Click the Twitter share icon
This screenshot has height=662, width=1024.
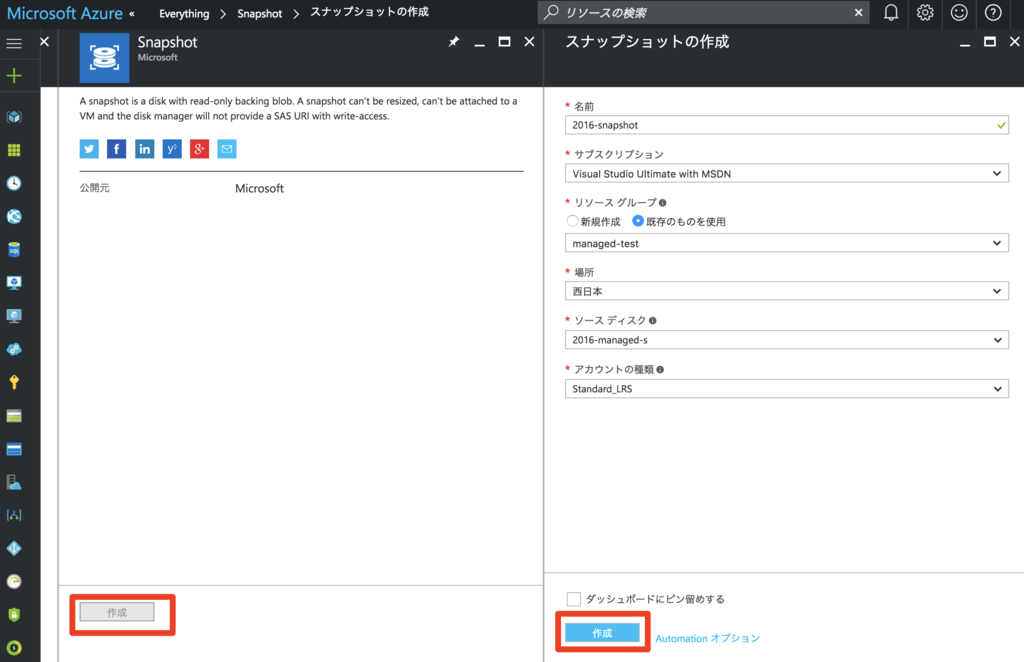(89, 149)
